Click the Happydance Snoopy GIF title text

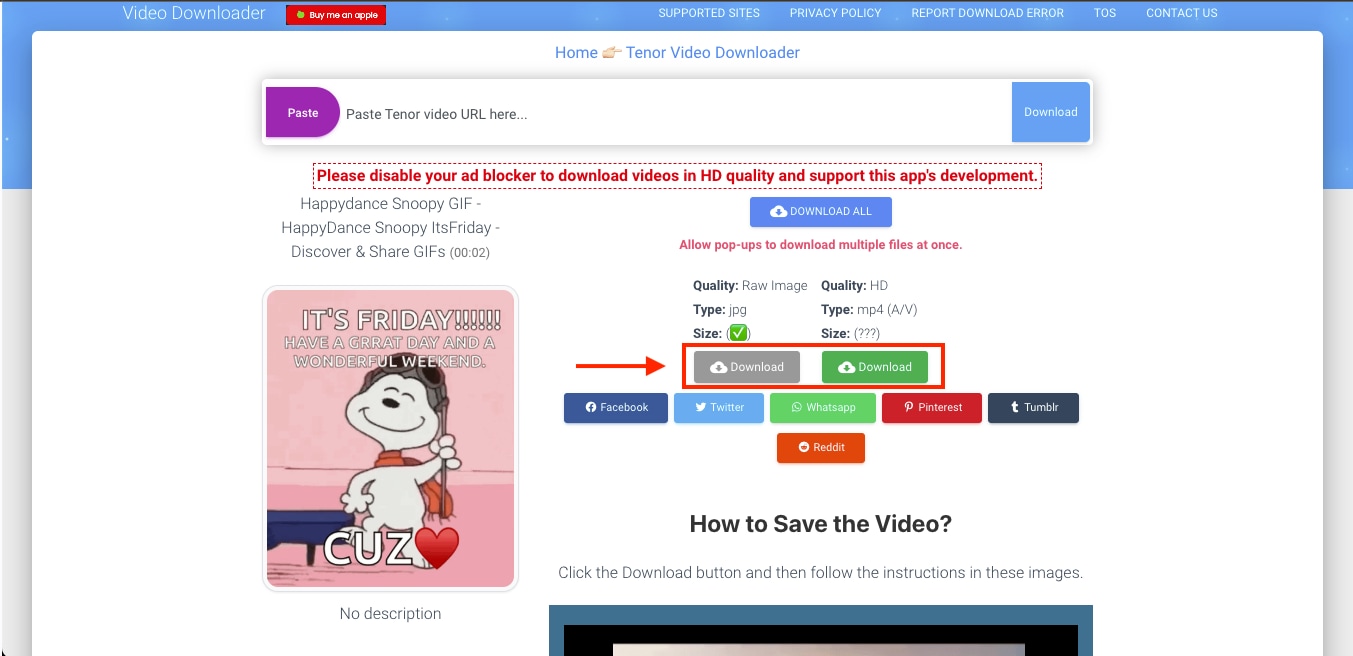point(391,228)
